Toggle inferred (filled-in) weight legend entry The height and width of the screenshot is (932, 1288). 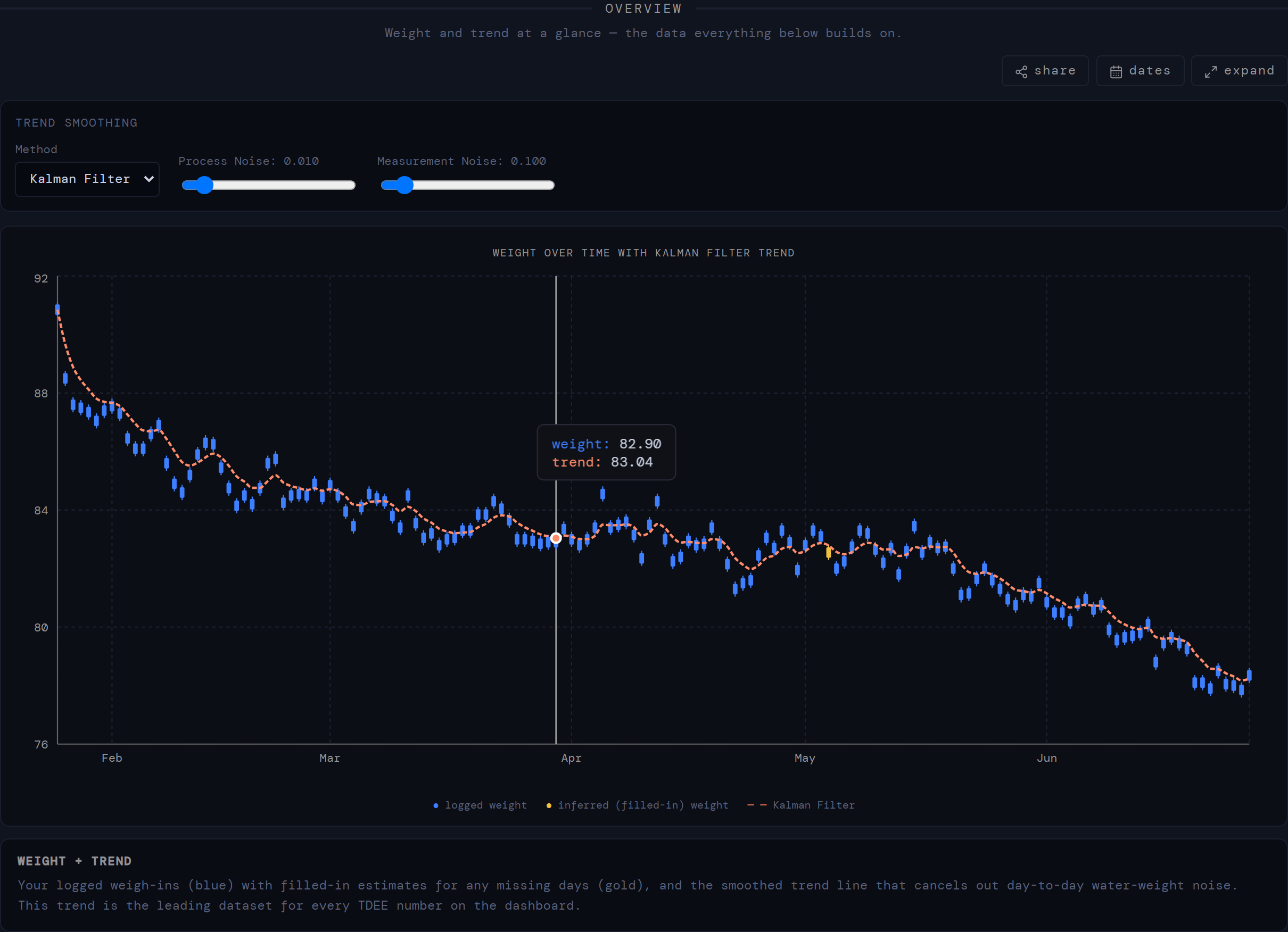[x=637, y=805]
